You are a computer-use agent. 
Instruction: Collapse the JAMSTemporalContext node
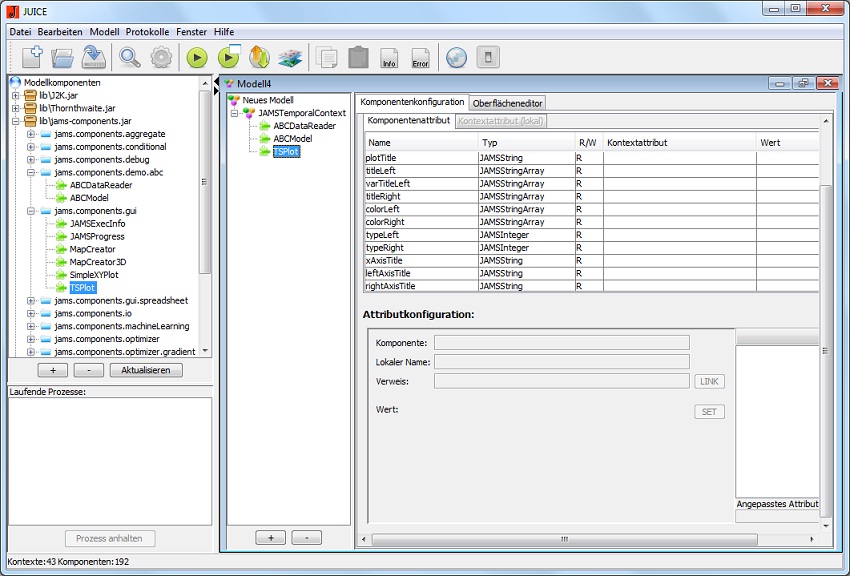234,113
